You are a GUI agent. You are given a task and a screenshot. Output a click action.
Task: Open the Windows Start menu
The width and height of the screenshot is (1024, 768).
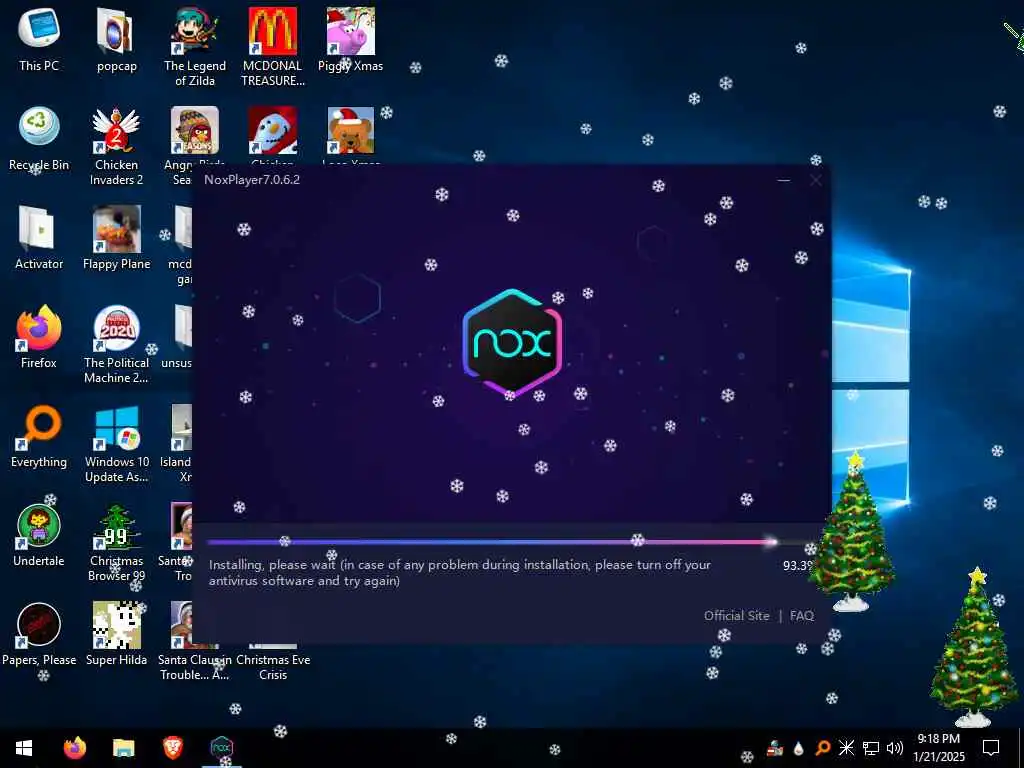24,747
